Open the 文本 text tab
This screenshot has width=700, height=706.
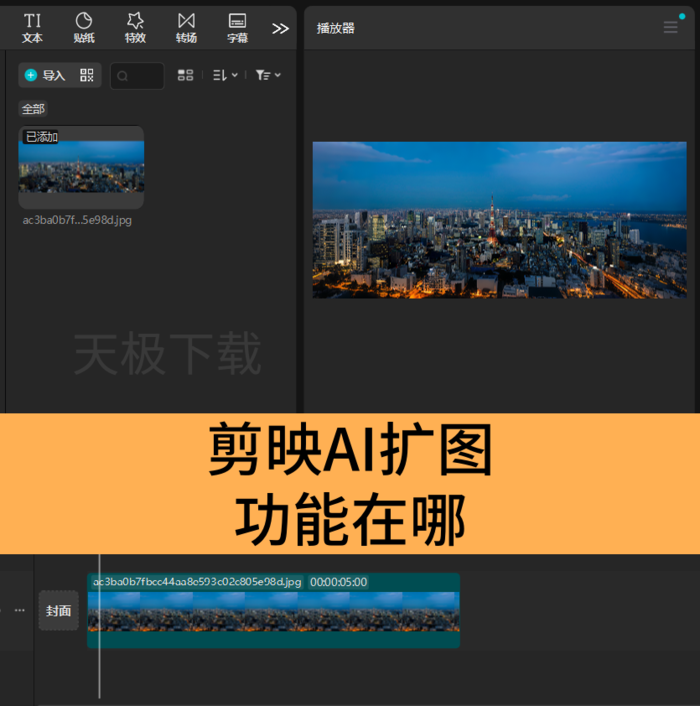(32, 28)
